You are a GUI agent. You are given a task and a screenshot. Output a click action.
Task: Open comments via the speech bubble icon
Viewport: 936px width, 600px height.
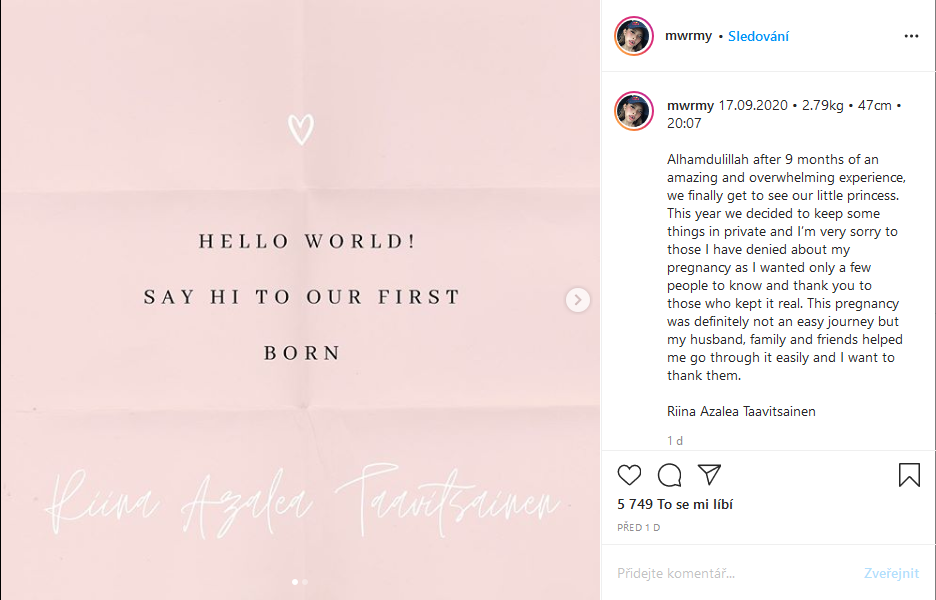[x=669, y=475]
